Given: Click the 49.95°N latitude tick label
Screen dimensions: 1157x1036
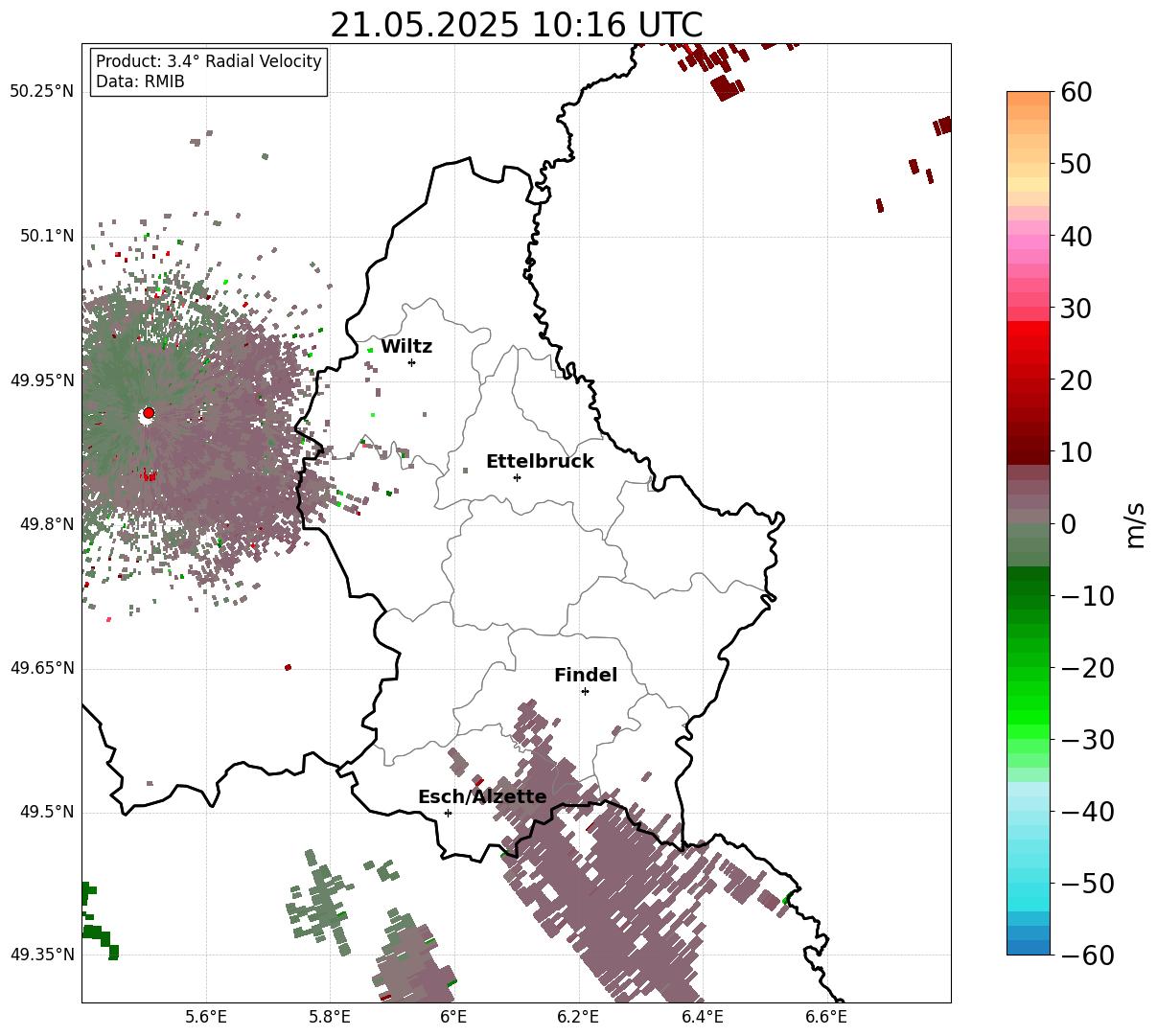Looking at the screenshot, I should (42, 380).
